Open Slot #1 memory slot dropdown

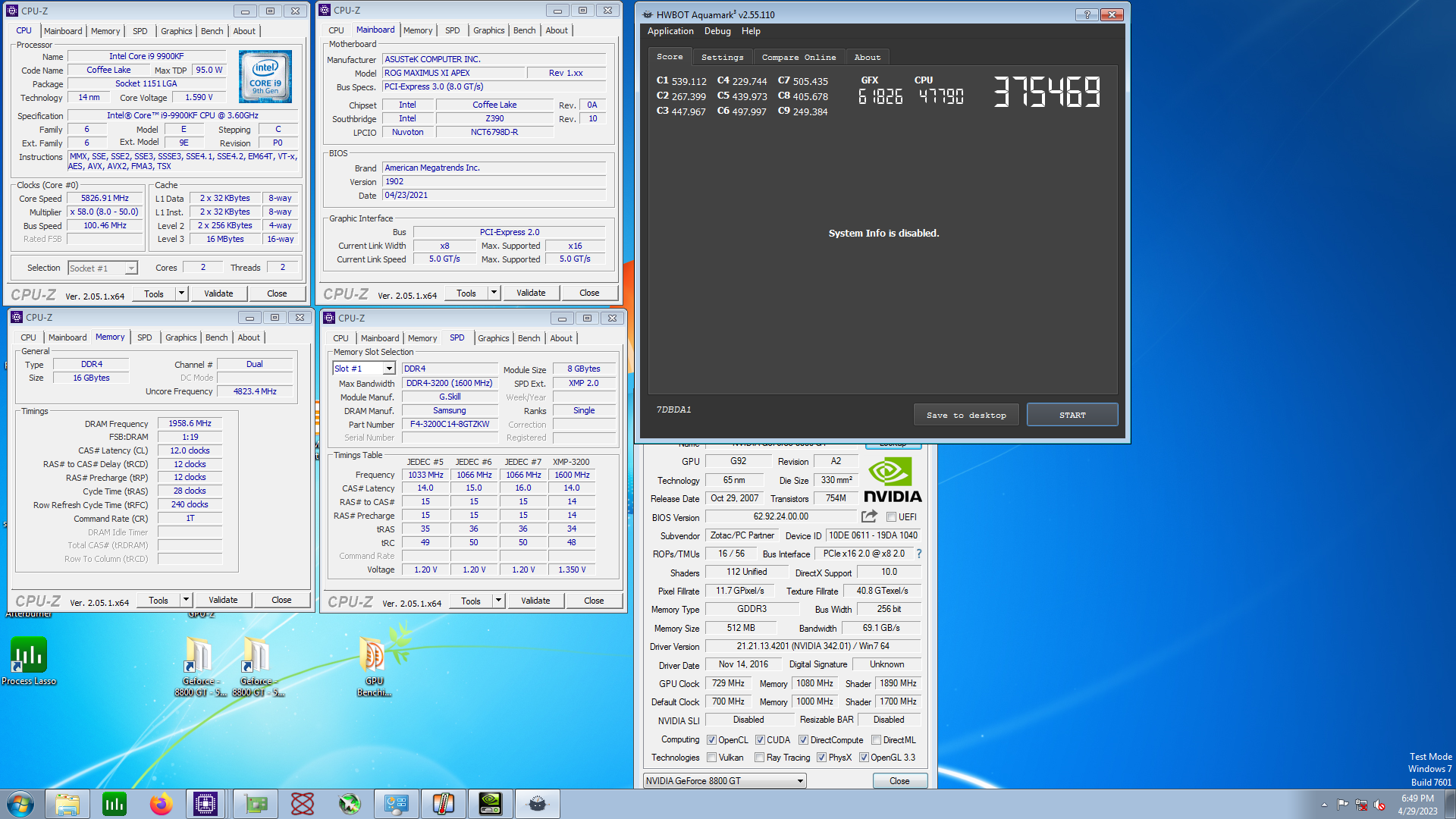364,369
